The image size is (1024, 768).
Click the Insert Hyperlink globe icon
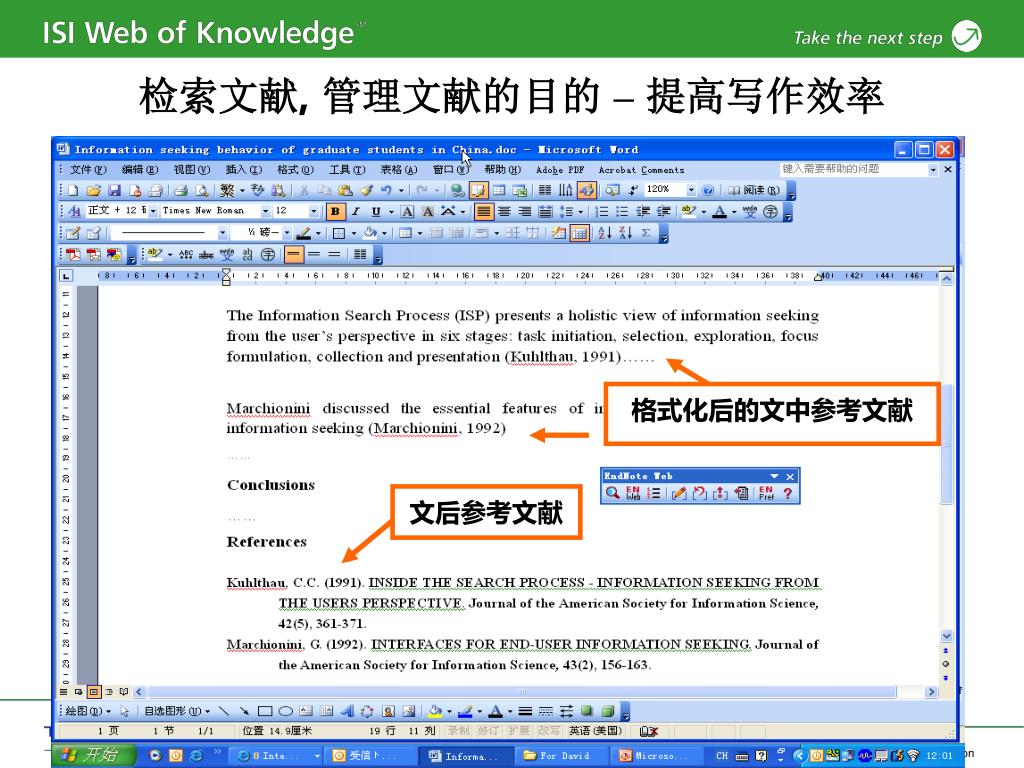457,190
